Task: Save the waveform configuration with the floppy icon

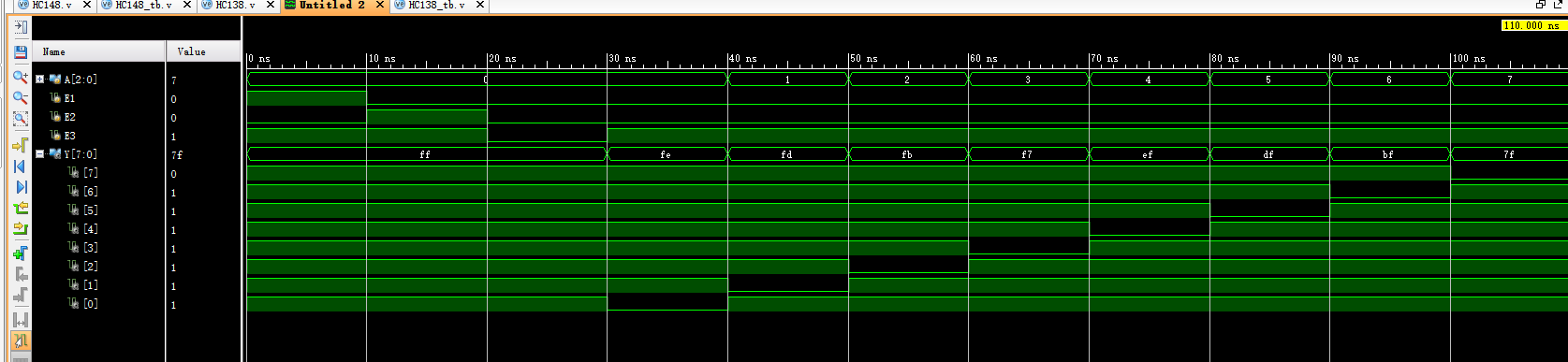Action: click(x=21, y=51)
